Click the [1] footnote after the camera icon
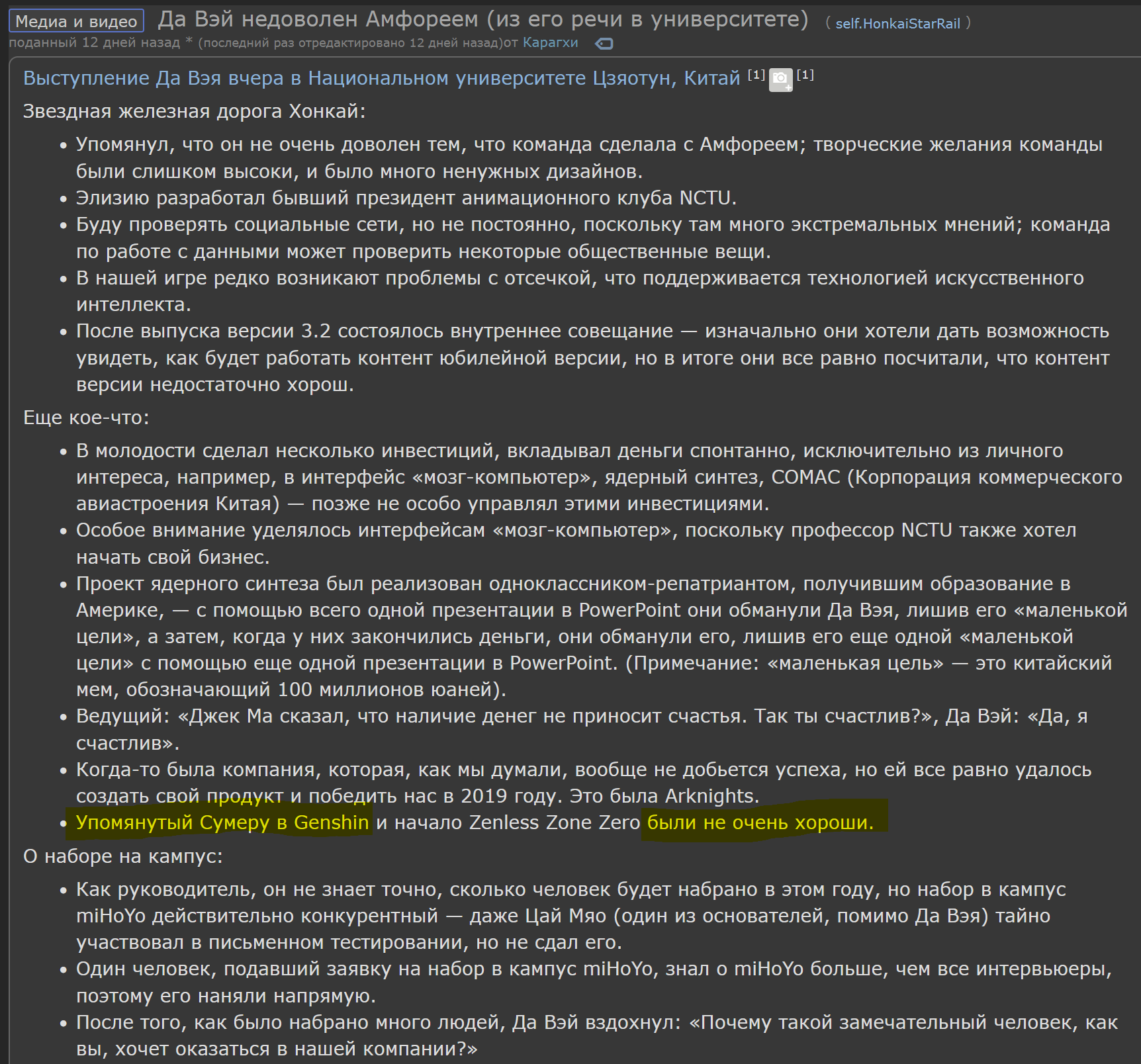The width and height of the screenshot is (1141, 1064). (x=805, y=75)
